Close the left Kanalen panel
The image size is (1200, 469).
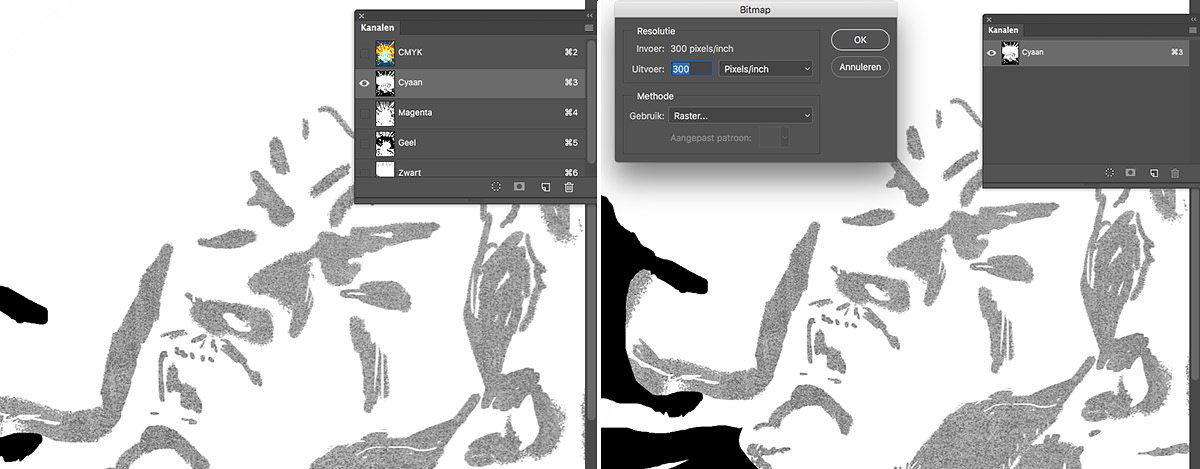pos(362,15)
